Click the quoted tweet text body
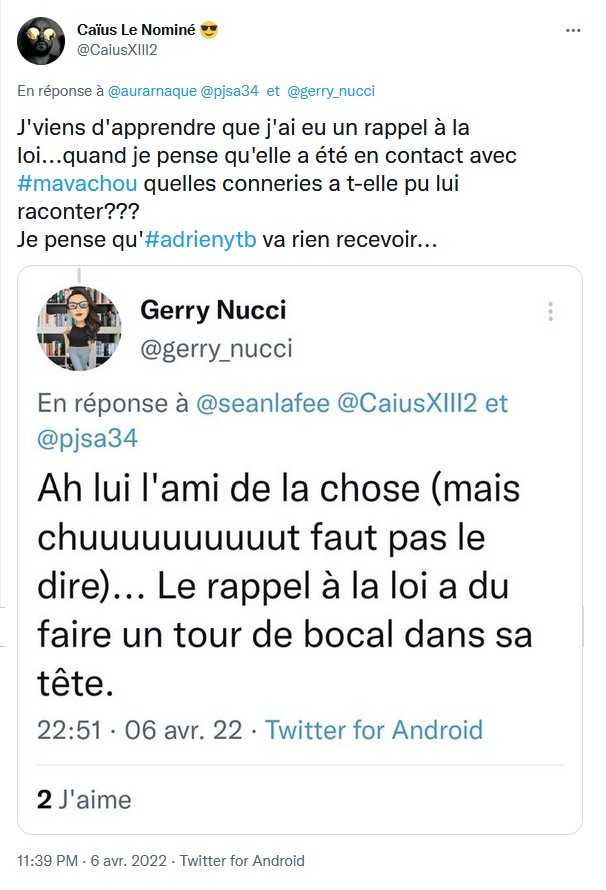Image resolution: width=606 pixels, height=890 pixels. point(285,586)
